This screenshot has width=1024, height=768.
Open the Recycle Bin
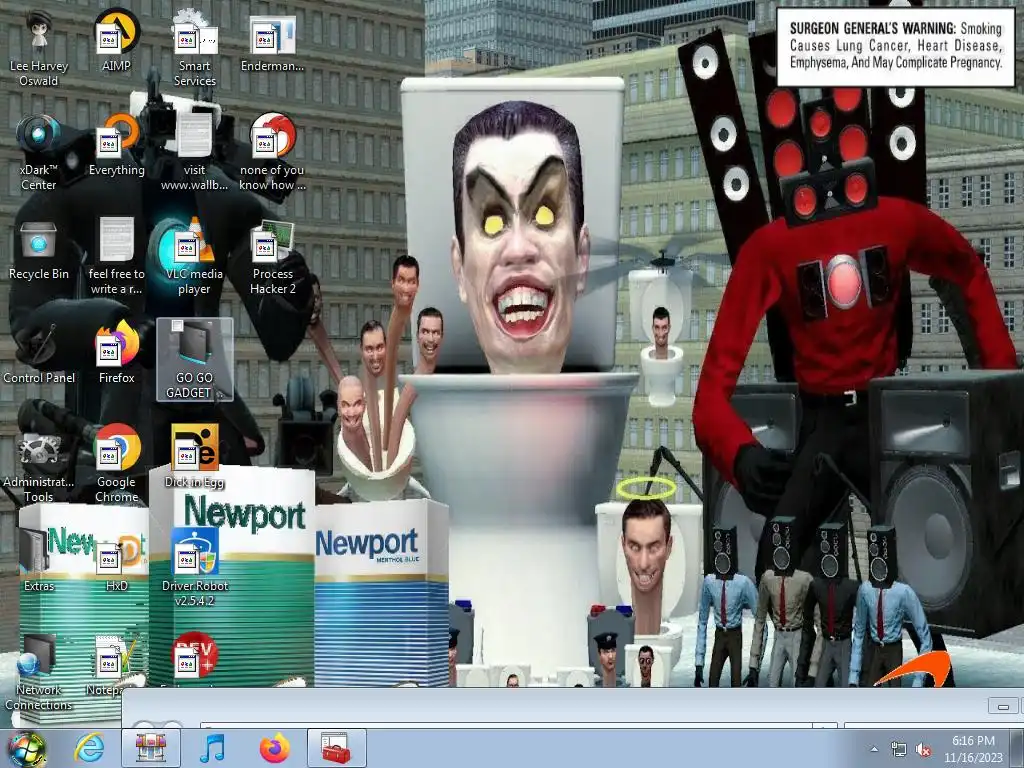pos(39,250)
